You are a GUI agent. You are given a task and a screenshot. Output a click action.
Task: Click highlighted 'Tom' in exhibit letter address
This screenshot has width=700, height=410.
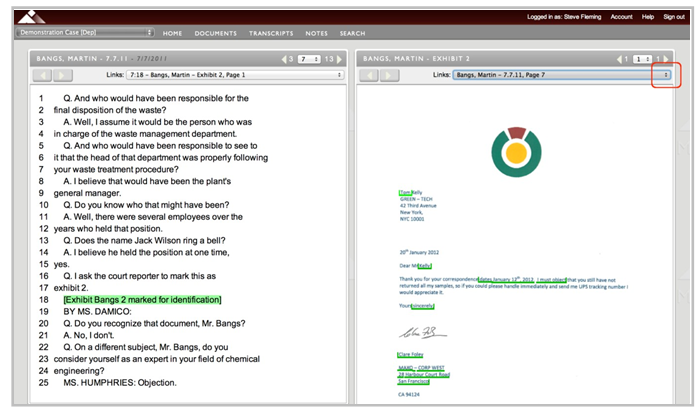[x=405, y=192]
